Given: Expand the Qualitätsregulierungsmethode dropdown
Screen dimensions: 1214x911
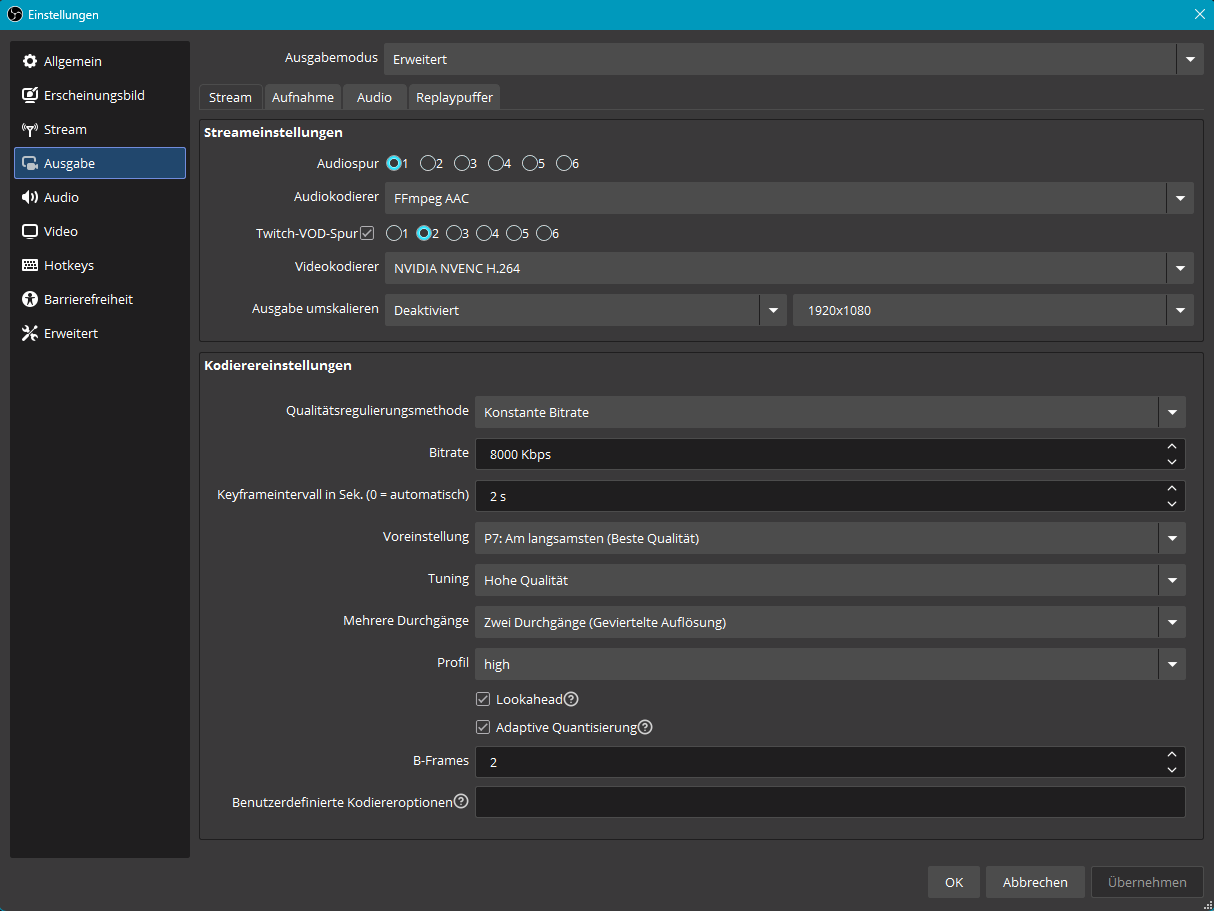Looking at the screenshot, I should [1171, 411].
